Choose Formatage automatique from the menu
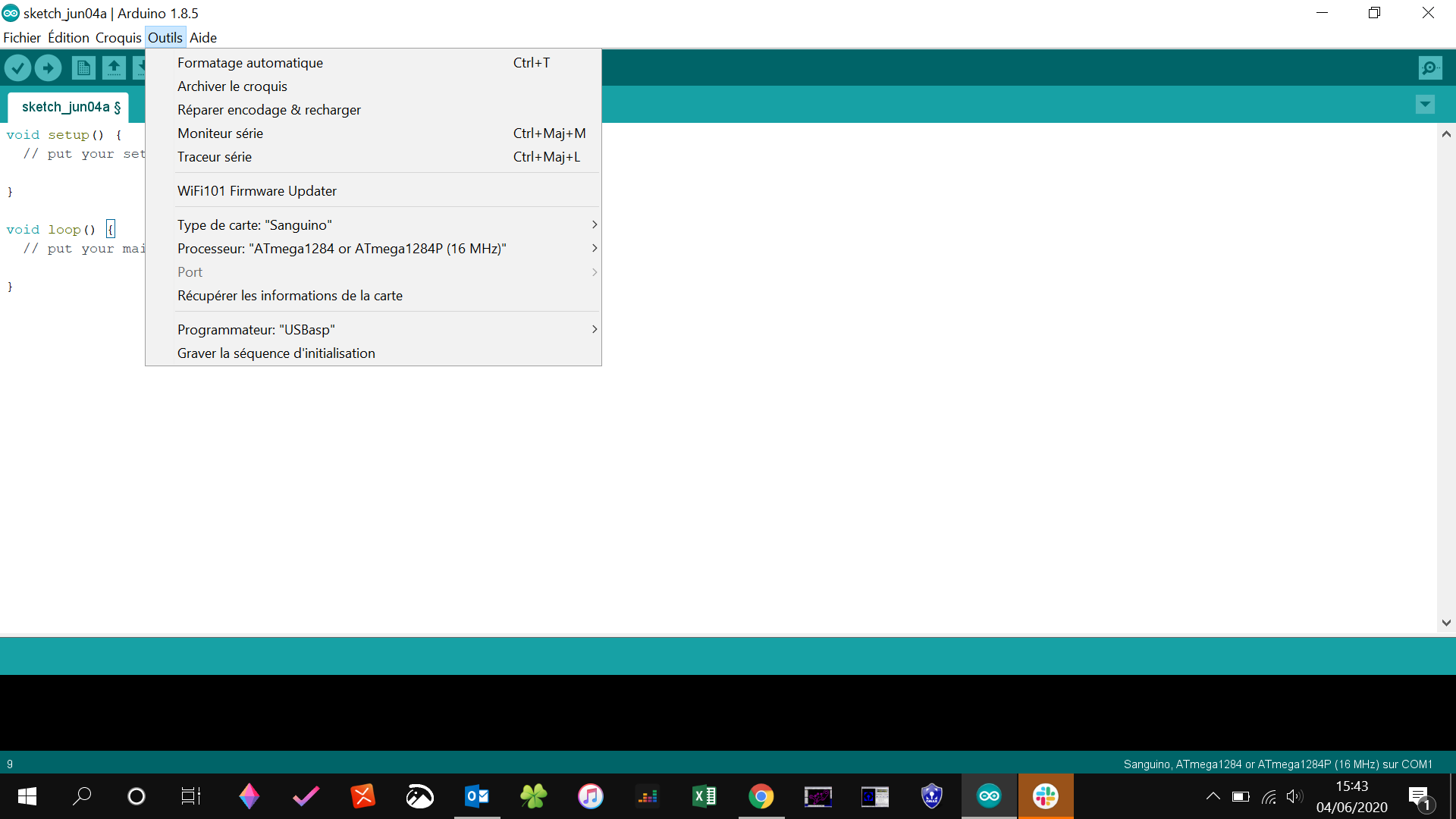 (250, 63)
